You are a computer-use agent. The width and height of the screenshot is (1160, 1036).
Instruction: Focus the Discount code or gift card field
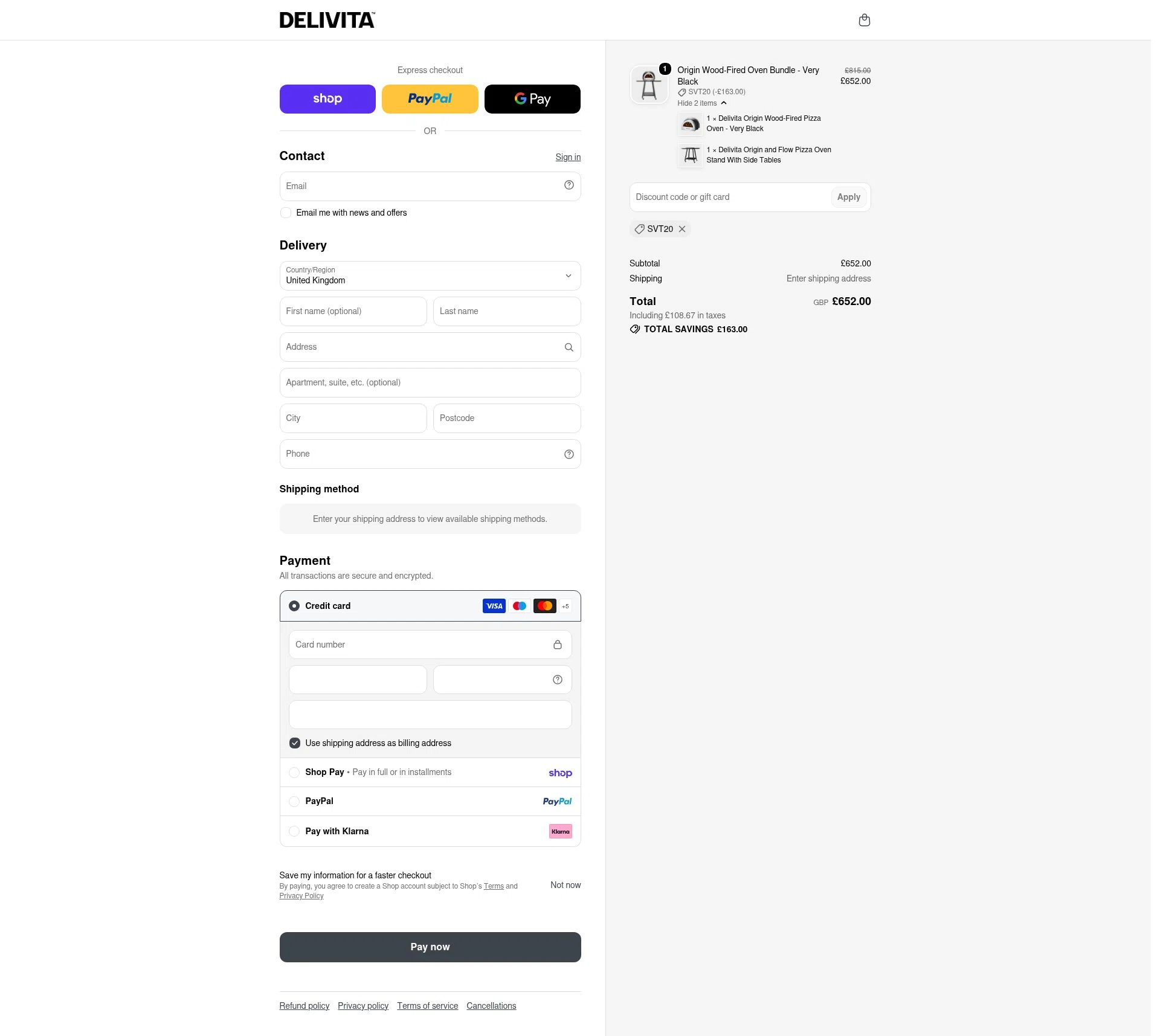730,197
